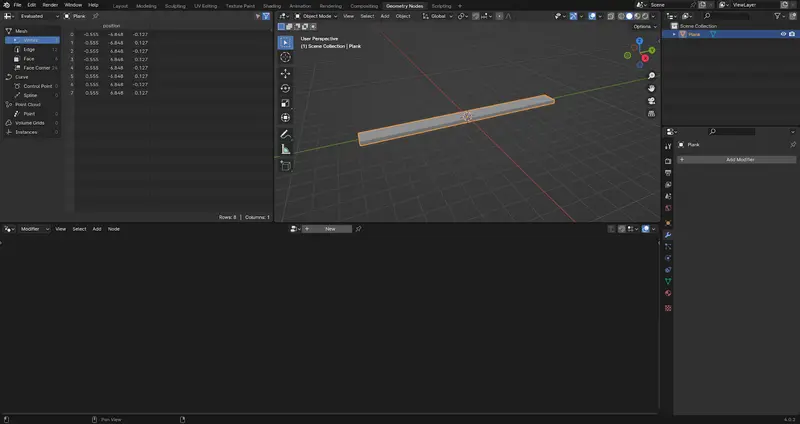Open the Modifier wrench properties tab
The height and width of the screenshot is (424, 800).
[x=667, y=234]
